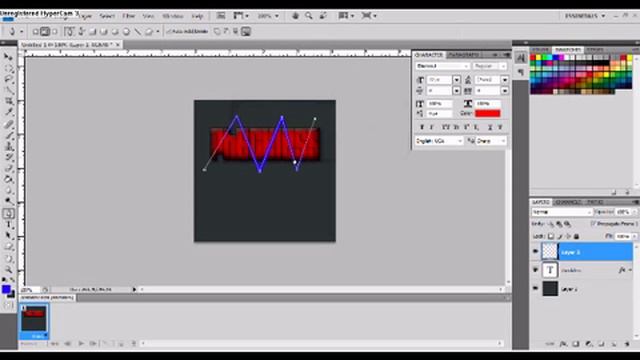The image size is (640, 360).
Task: Enable Paths mode in options bar
Action: (45, 31)
